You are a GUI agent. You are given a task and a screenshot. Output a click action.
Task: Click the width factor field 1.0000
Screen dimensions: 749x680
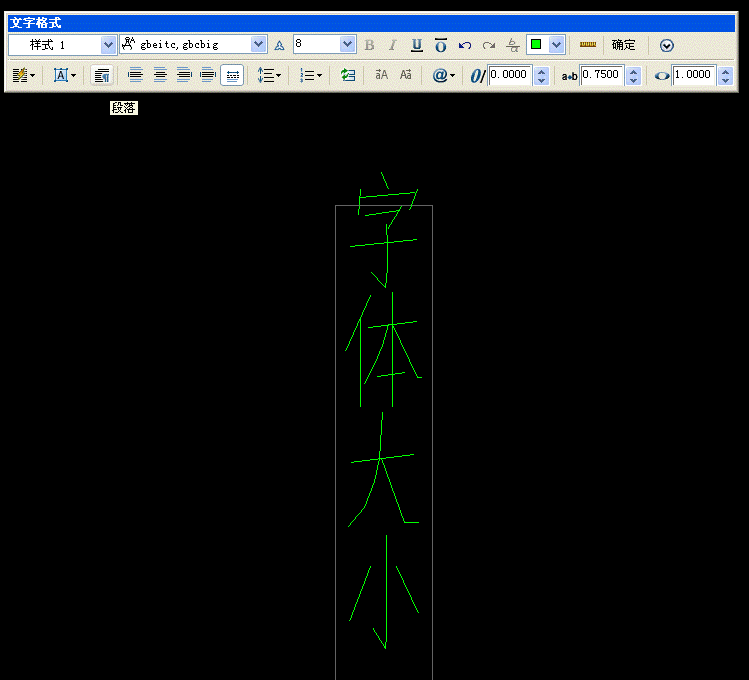click(694, 75)
